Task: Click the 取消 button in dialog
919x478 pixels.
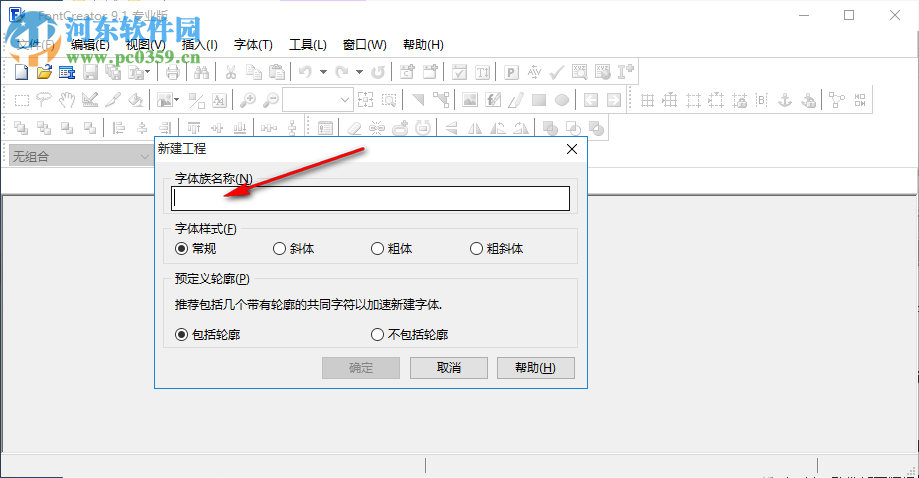Action: [449, 368]
